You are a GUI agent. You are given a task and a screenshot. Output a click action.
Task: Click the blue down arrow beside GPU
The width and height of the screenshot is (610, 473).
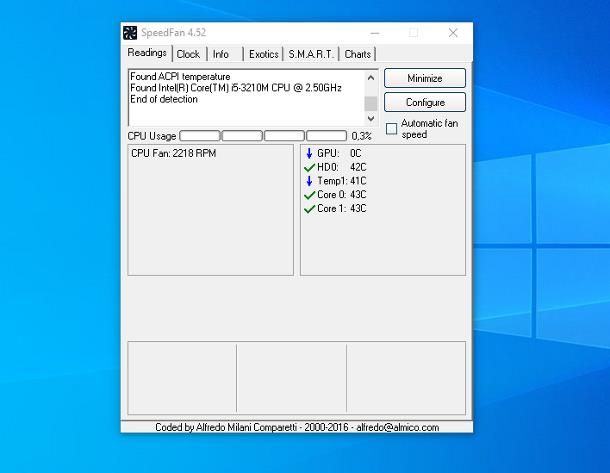tap(309, 153)
